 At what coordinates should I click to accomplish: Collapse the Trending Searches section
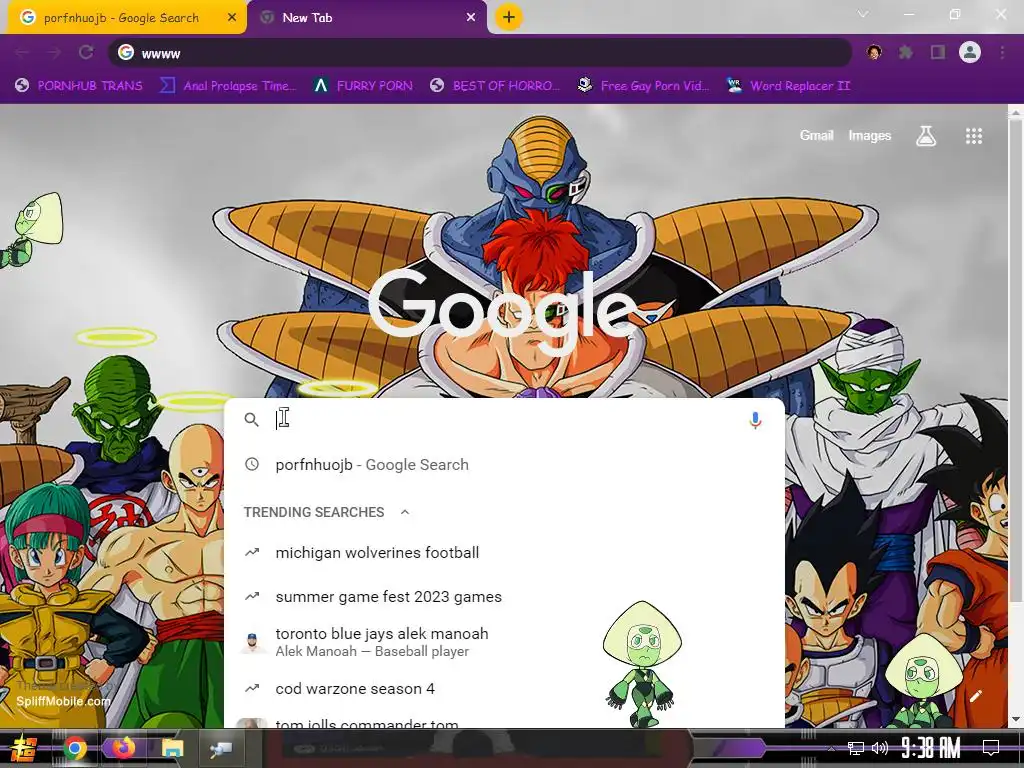coord(405,512)
